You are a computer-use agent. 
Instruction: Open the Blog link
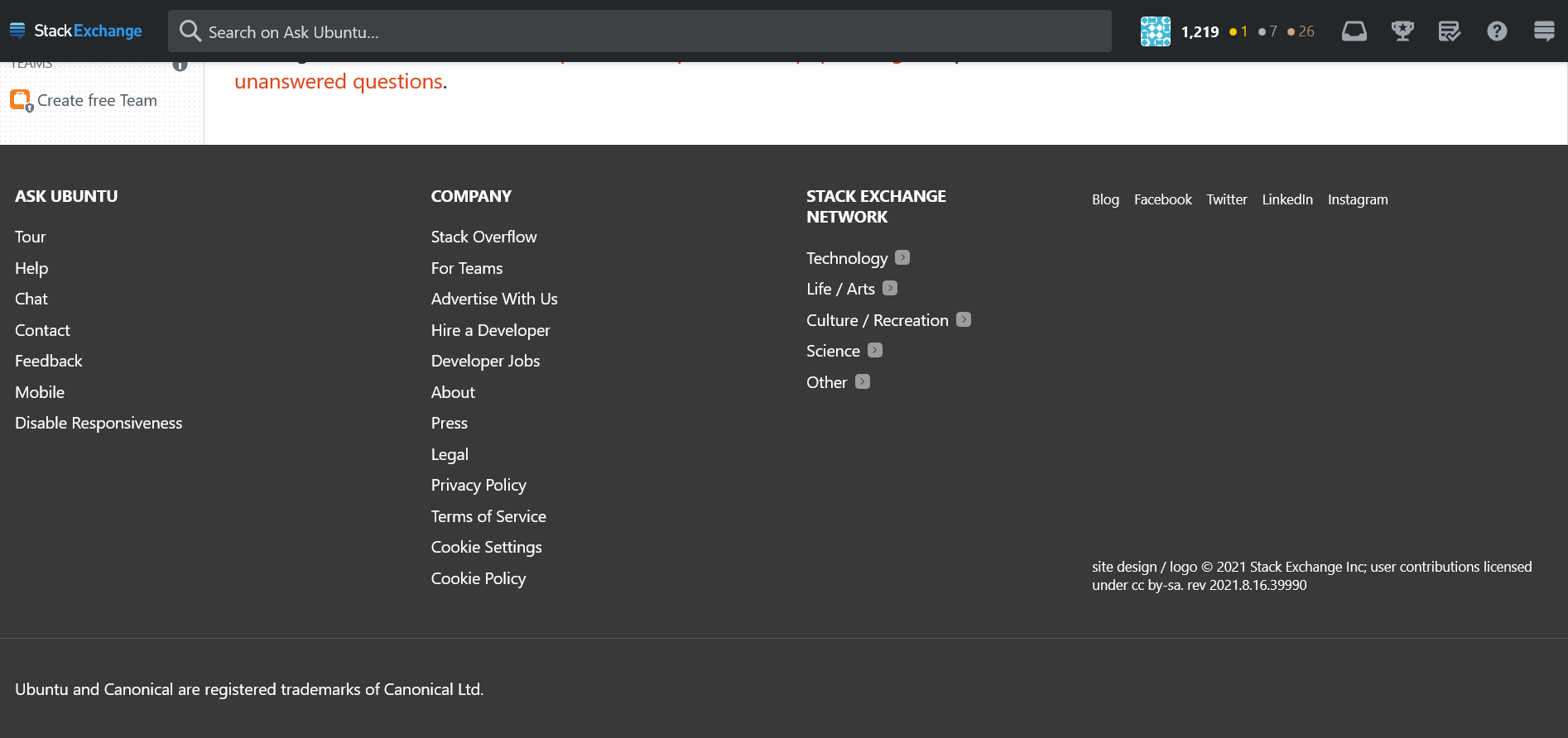click(1105, 199)
